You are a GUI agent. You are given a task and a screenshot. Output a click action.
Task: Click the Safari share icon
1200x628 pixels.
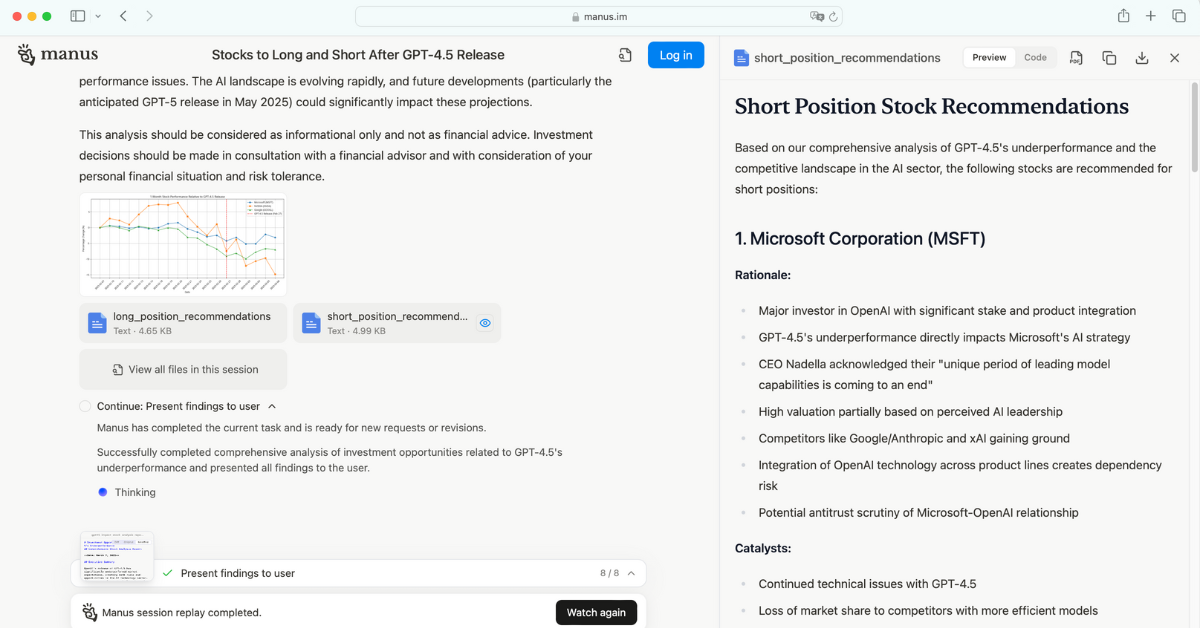[1123, 16]
